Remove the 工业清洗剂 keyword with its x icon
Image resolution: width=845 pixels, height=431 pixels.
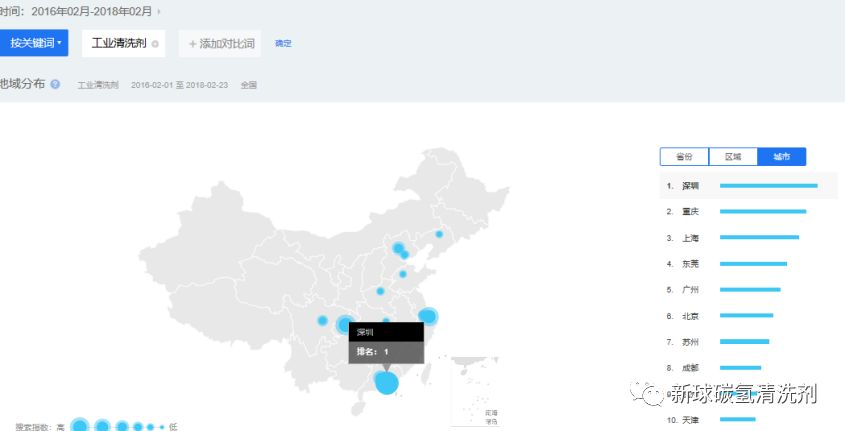pyautogui.click(x=155, y=44)
